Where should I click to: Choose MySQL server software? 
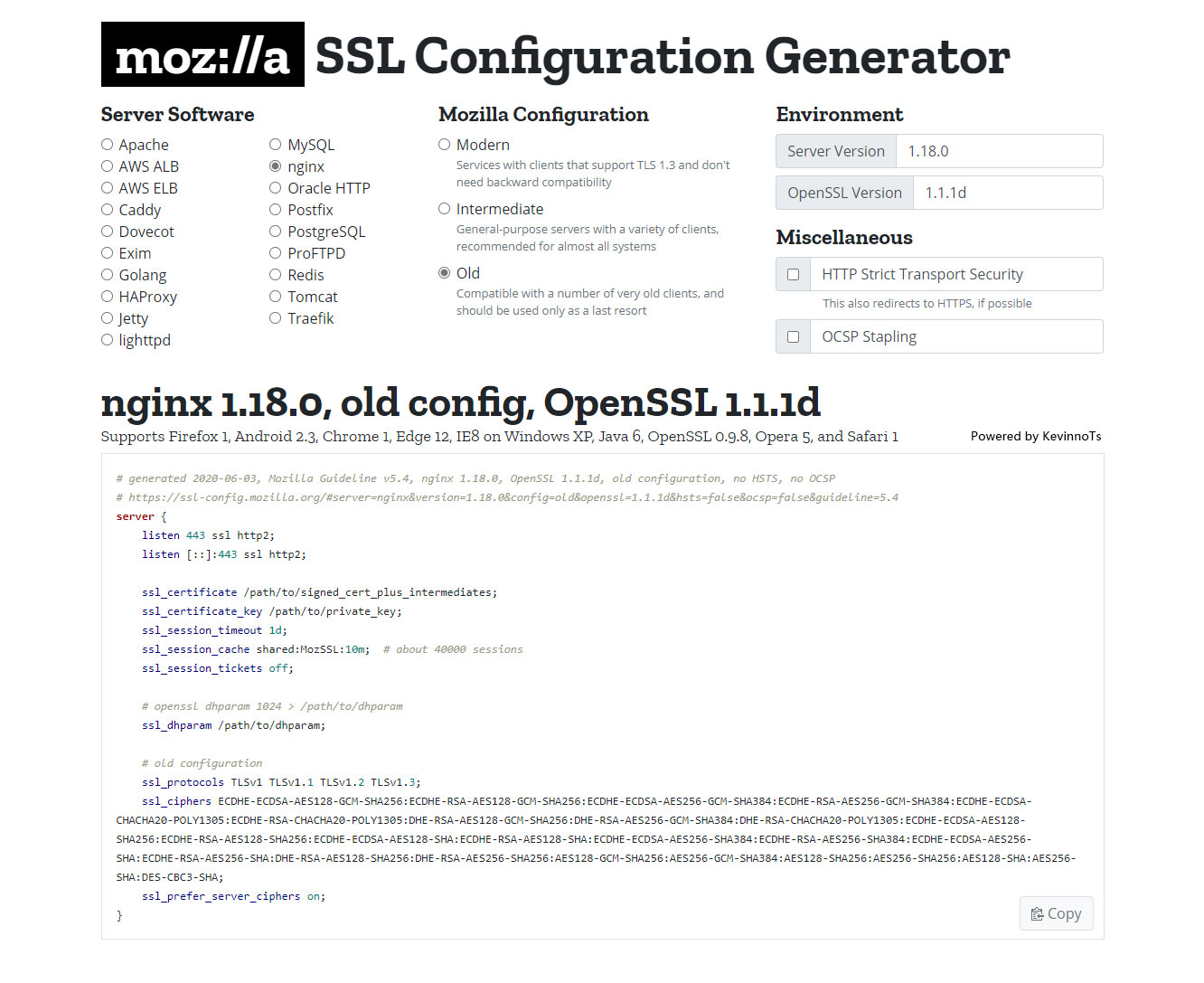pyautogui.click(x=276, y=145)
